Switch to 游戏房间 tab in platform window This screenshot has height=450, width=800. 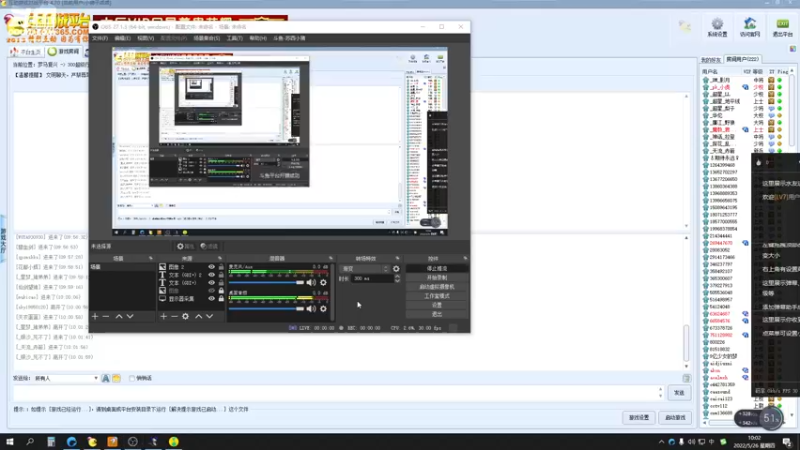point(64,52)
